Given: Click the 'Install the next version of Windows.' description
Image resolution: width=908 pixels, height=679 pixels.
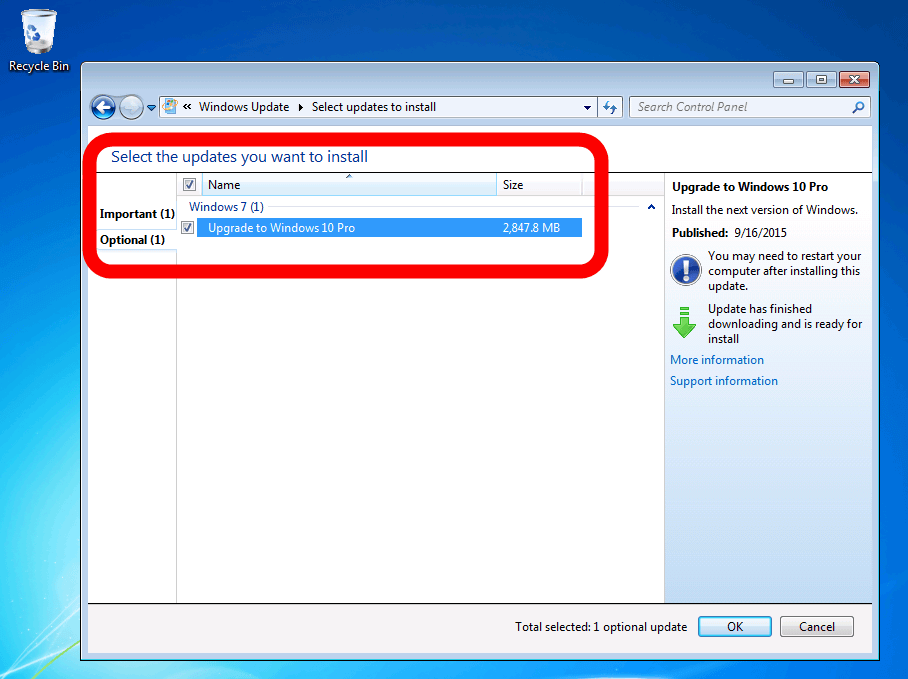Looking at the screenshot, I should 764,210.
